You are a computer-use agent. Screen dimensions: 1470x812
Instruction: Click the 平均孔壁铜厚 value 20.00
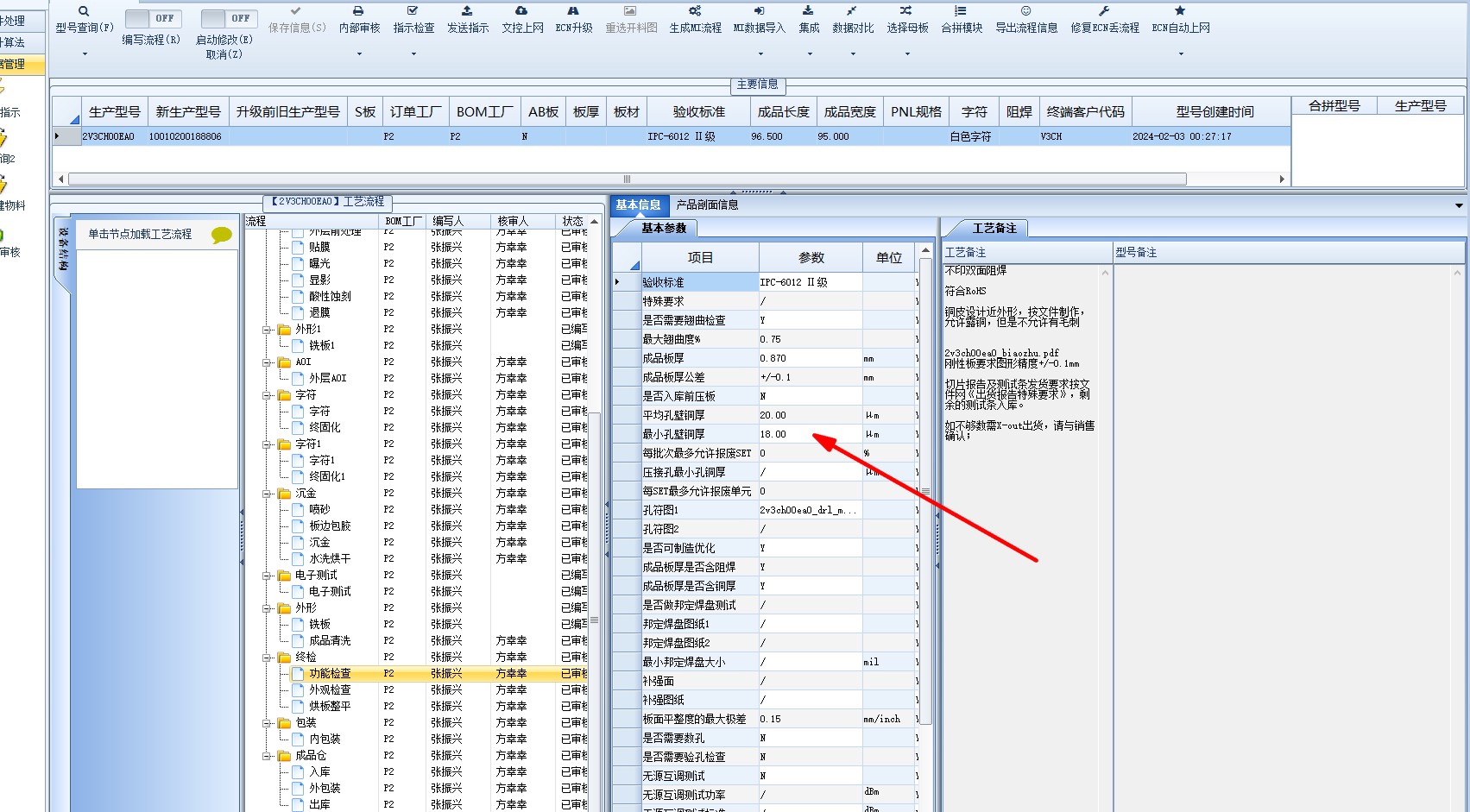coord(810,416)
